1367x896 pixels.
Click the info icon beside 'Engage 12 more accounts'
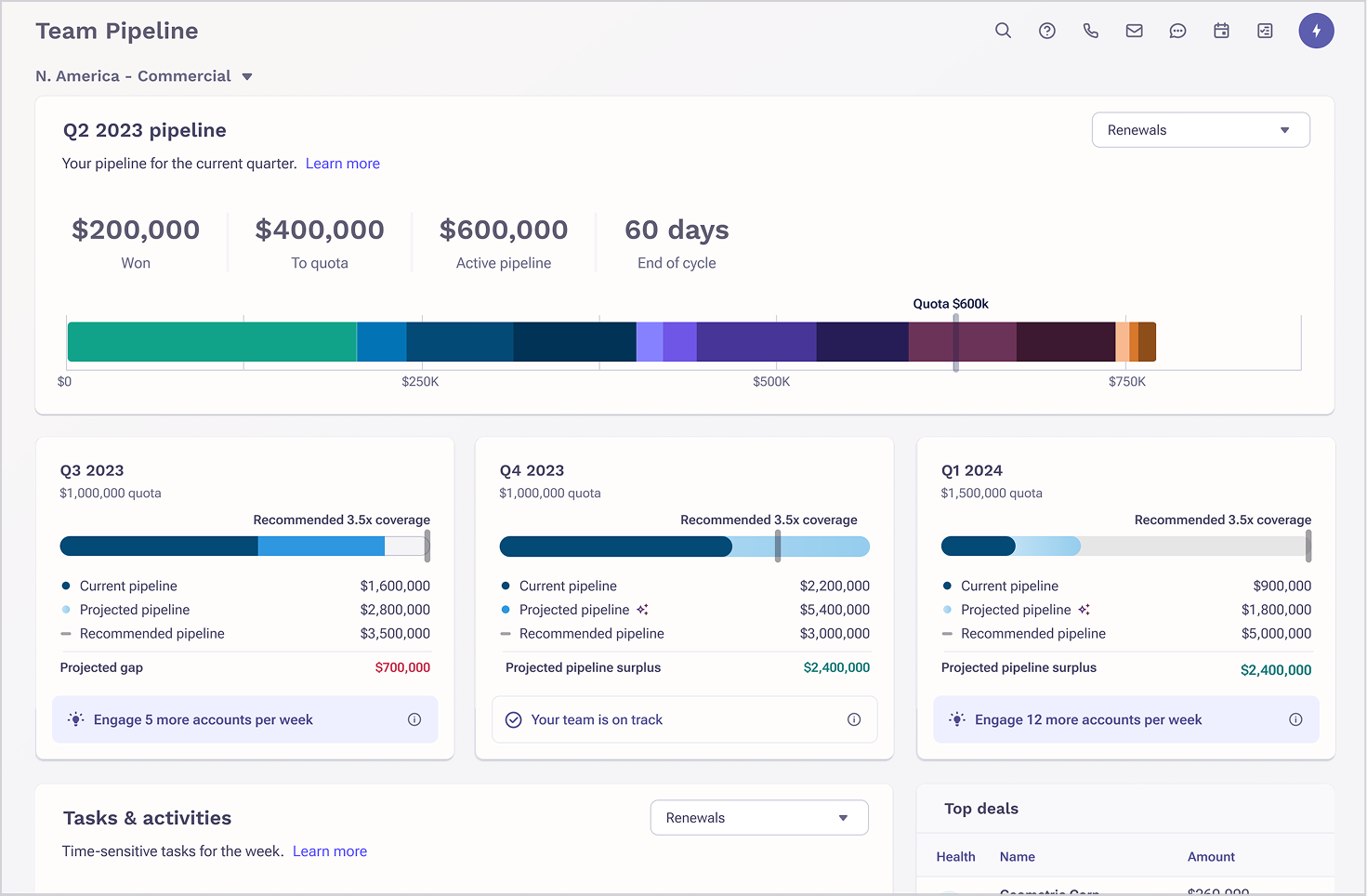click(x=1295, y=718)
